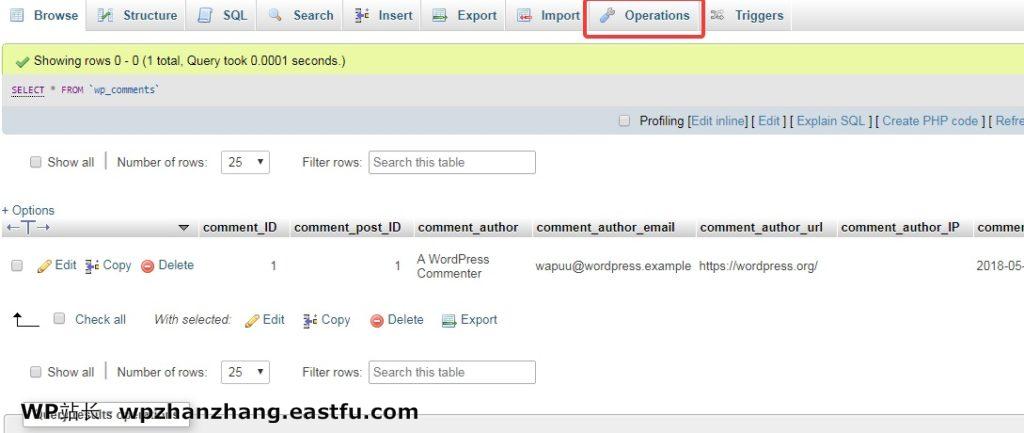The height and width of the screenshot is (433, 1024).
Task: Click the With selected pencil Edit icon
Action: point(252,321)
